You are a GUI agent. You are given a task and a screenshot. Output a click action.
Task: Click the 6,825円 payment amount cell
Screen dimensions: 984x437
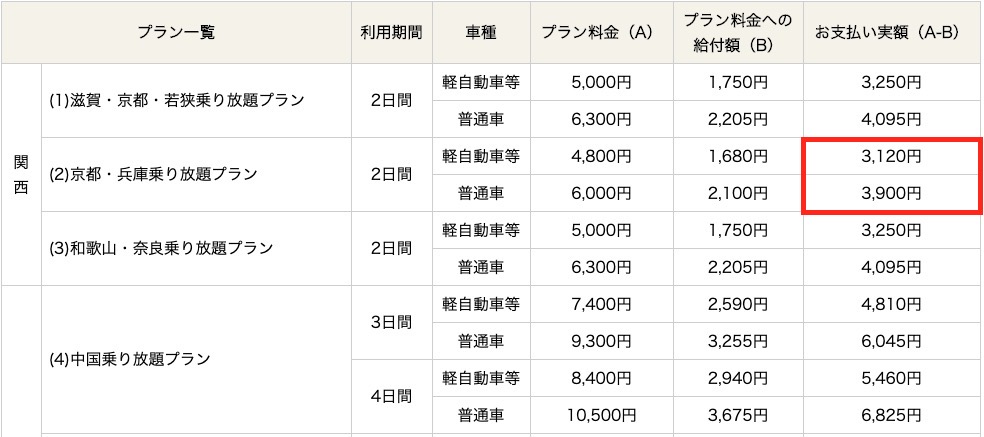[892, 416]
